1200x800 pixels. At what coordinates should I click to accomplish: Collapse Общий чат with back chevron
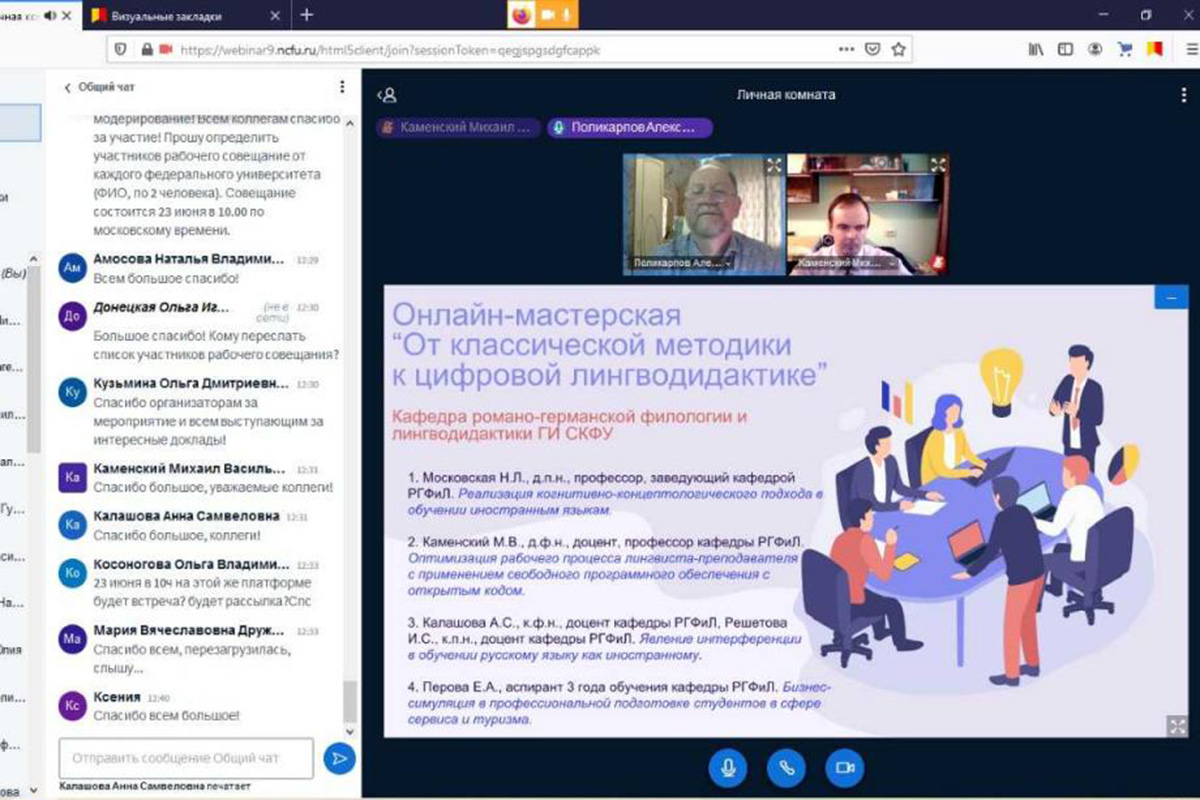tap(68, 88)
